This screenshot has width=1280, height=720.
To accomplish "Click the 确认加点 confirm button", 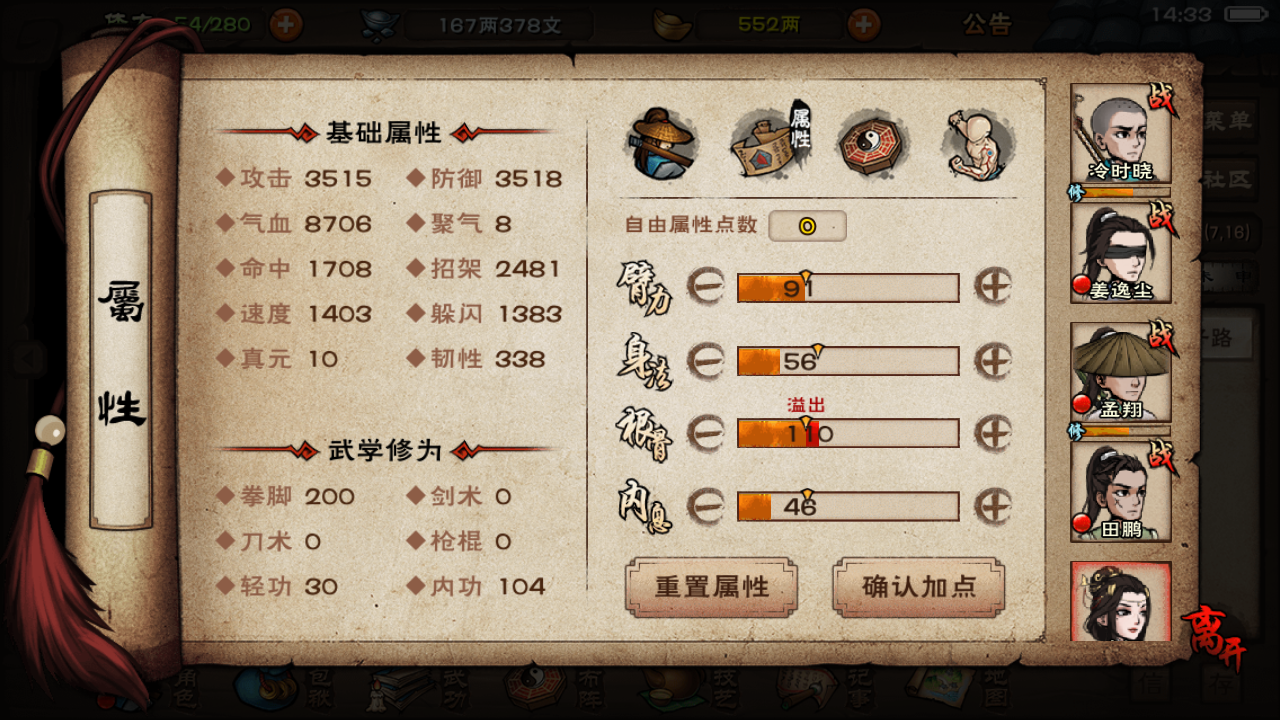I will click(918, 587).
